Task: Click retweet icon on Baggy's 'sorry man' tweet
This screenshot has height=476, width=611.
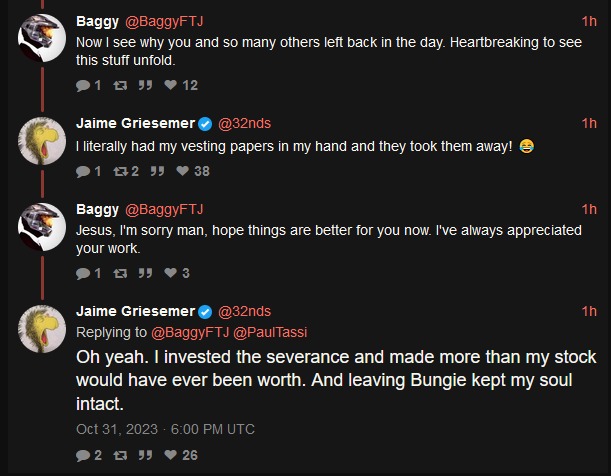Action: click(120, 273)
